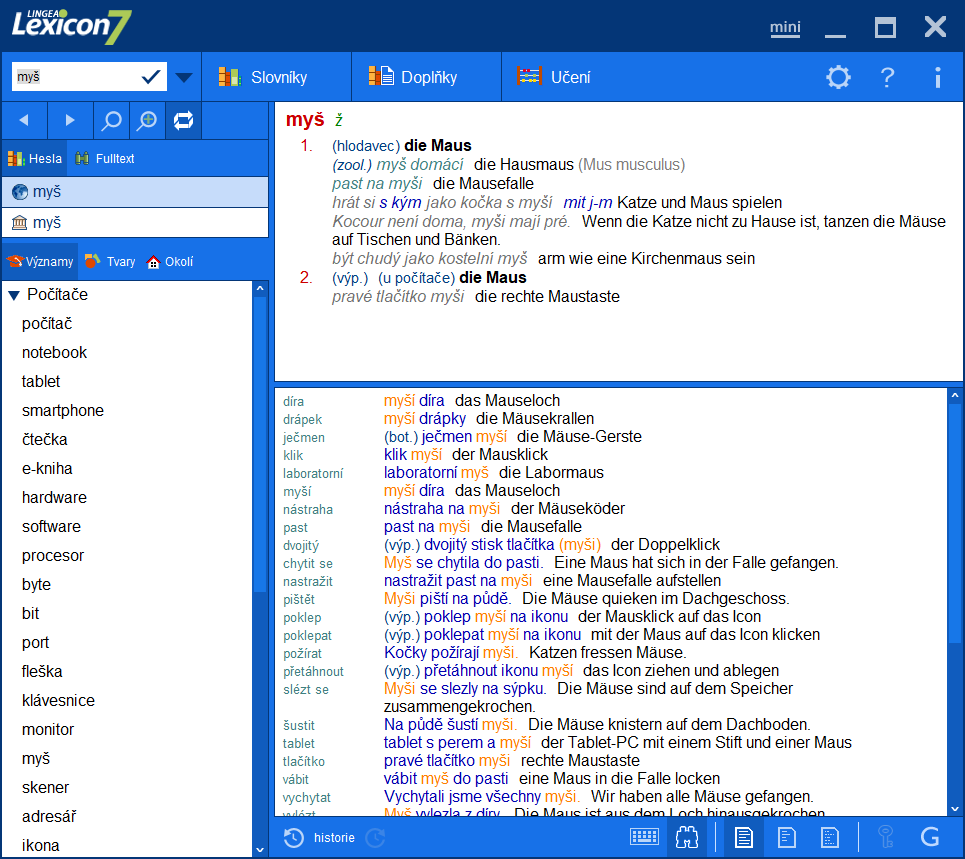This screenshot has width=965, height=859.
Task: Click the historie button
Action: click(322, 839)
